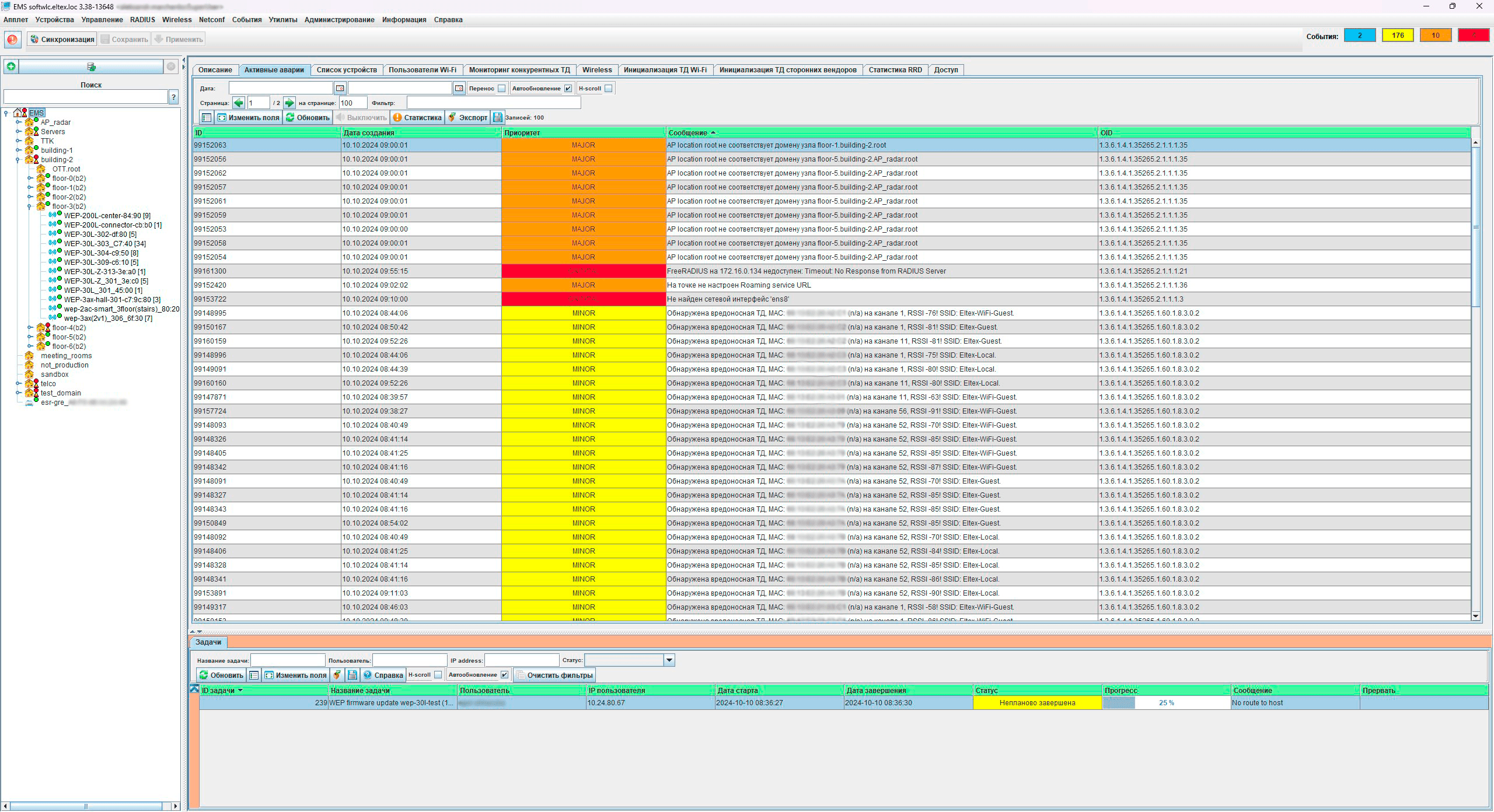Switch to Пользователи Wi-Fi tab
Screen dimensions: 1494x812
(x=423, y=70)
